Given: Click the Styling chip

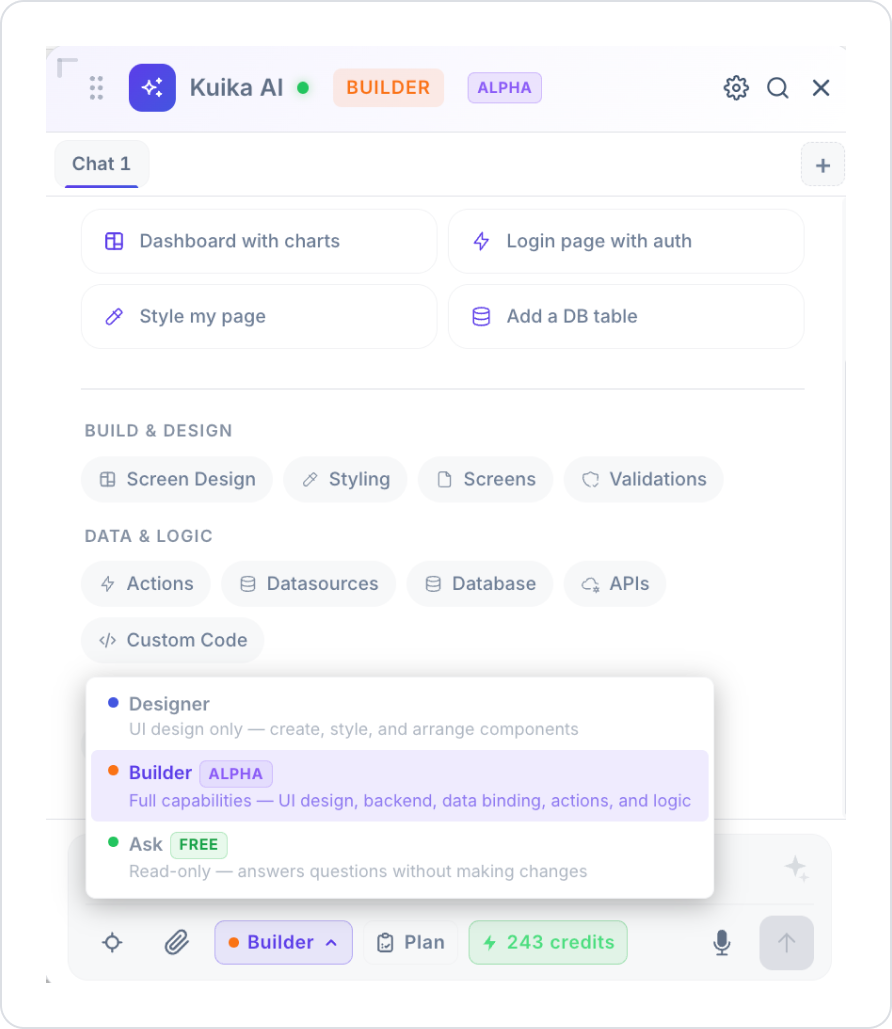Looking at the screenshot, I should tap(345, 480).
